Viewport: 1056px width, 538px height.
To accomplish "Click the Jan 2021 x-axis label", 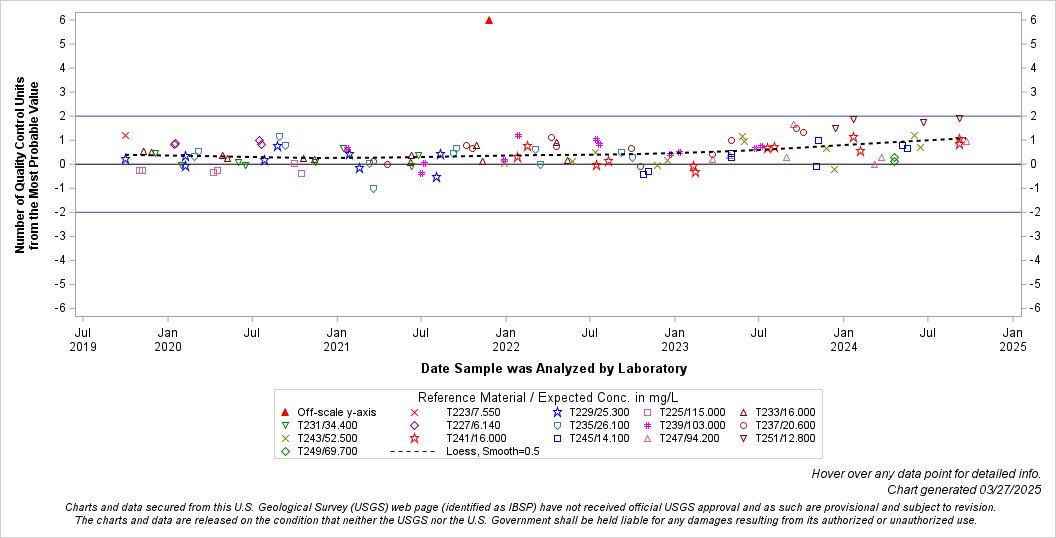I will (337, 339).
